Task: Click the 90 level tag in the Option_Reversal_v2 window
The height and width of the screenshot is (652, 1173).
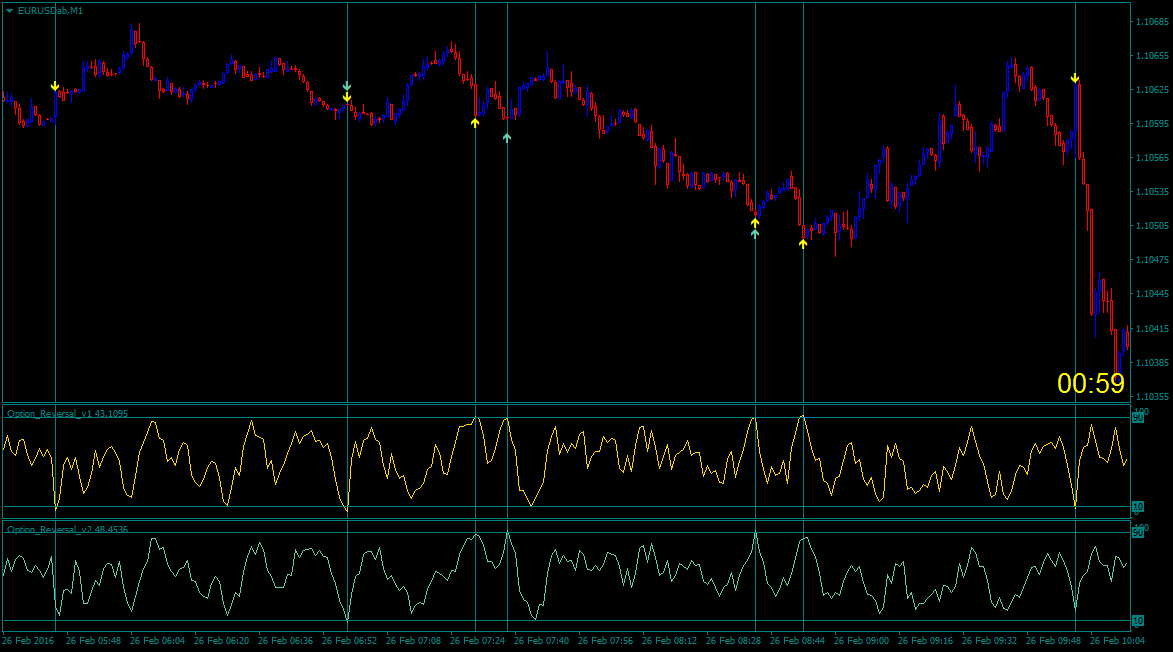Action: 1138,533
